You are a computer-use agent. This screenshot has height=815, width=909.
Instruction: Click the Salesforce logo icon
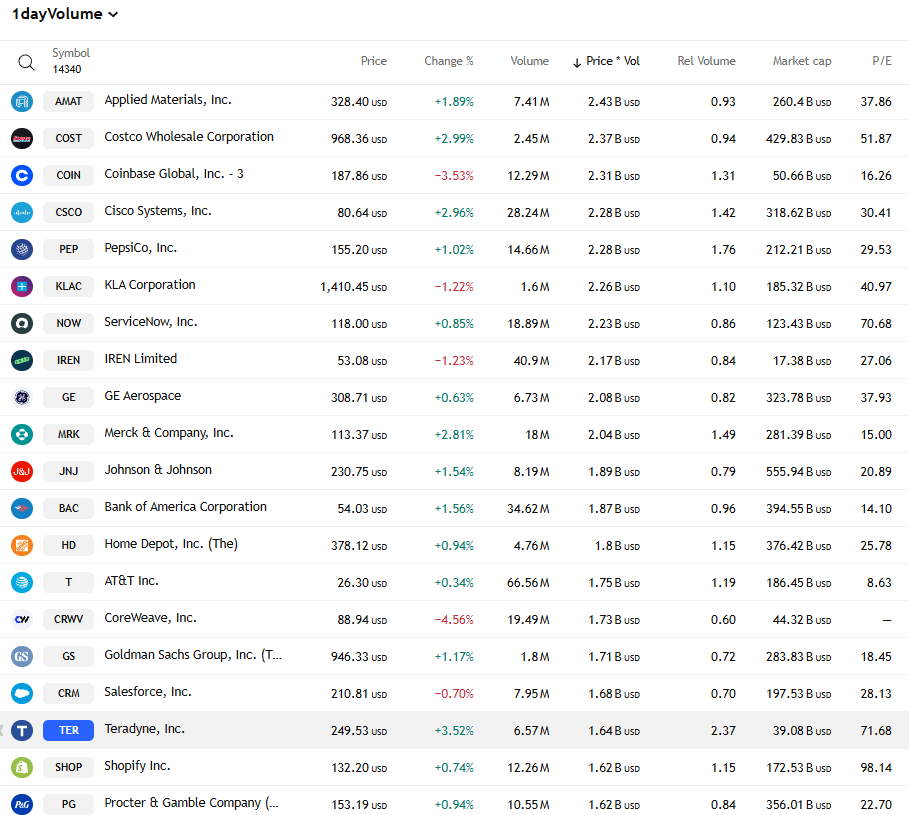click(22, 693)
